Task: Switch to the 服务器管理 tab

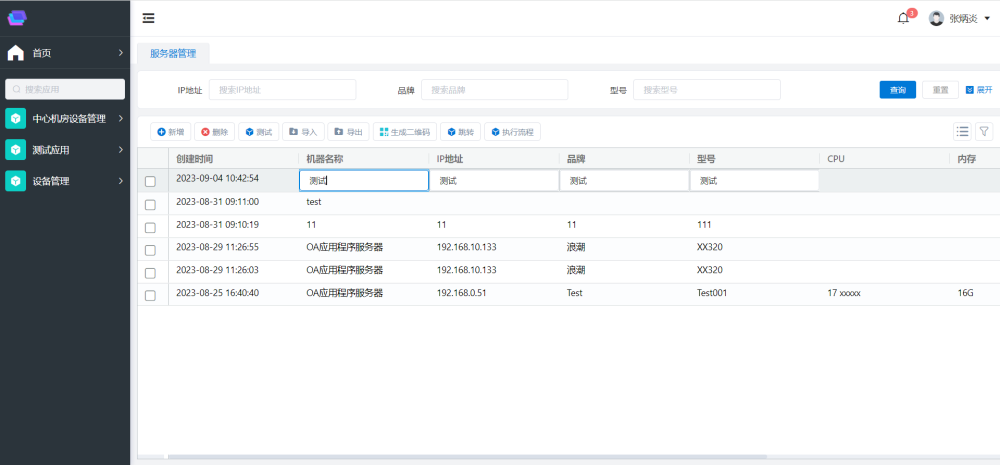Action: pyautogui.click(x=173, y=53)
